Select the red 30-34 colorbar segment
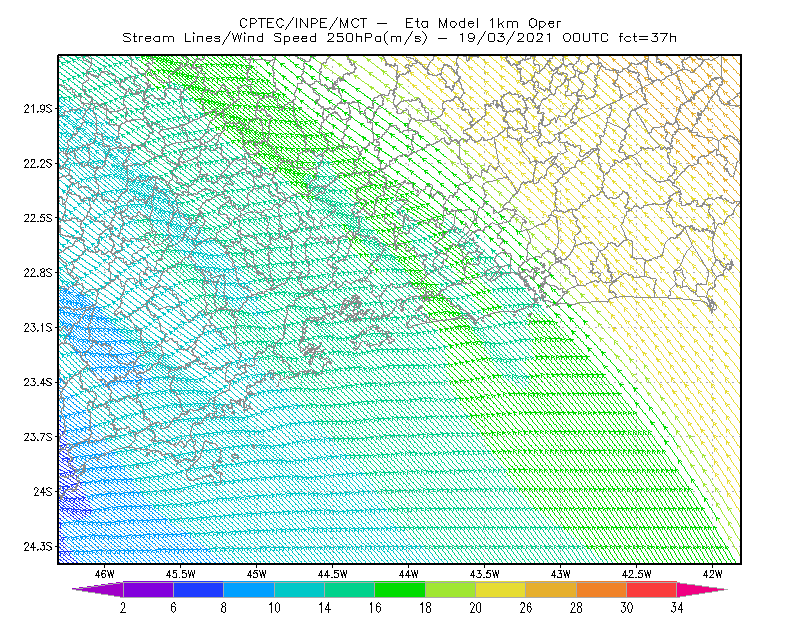 (652, 589)
